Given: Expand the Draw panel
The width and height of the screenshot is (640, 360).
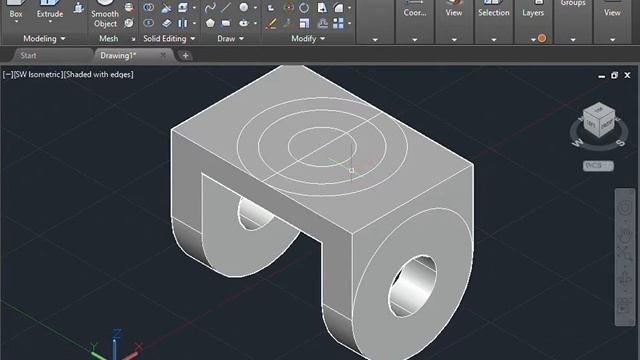Looking at the screenshot, I should click(x=231, y=38).
